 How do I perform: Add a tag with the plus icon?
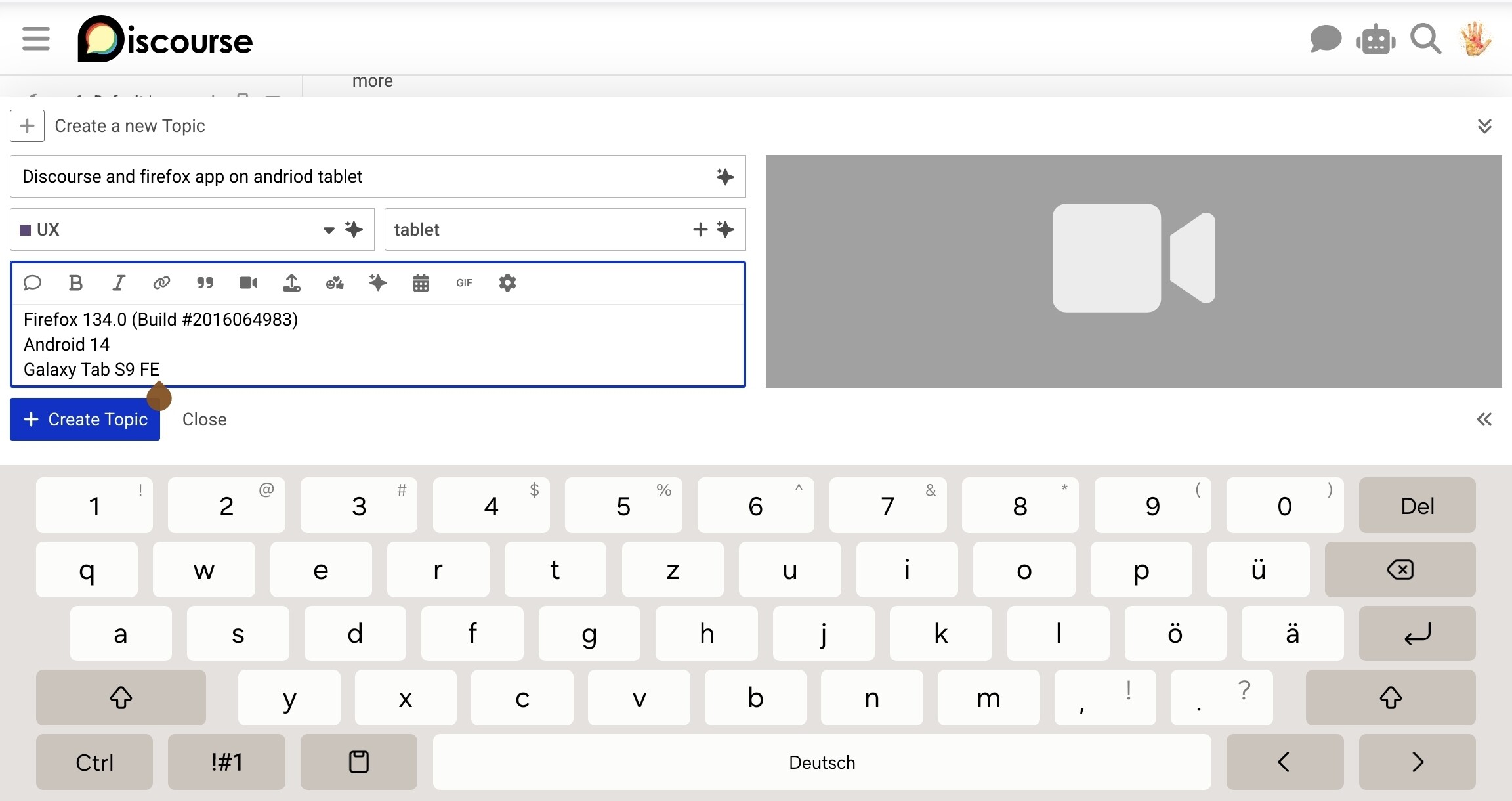[700, 230]
